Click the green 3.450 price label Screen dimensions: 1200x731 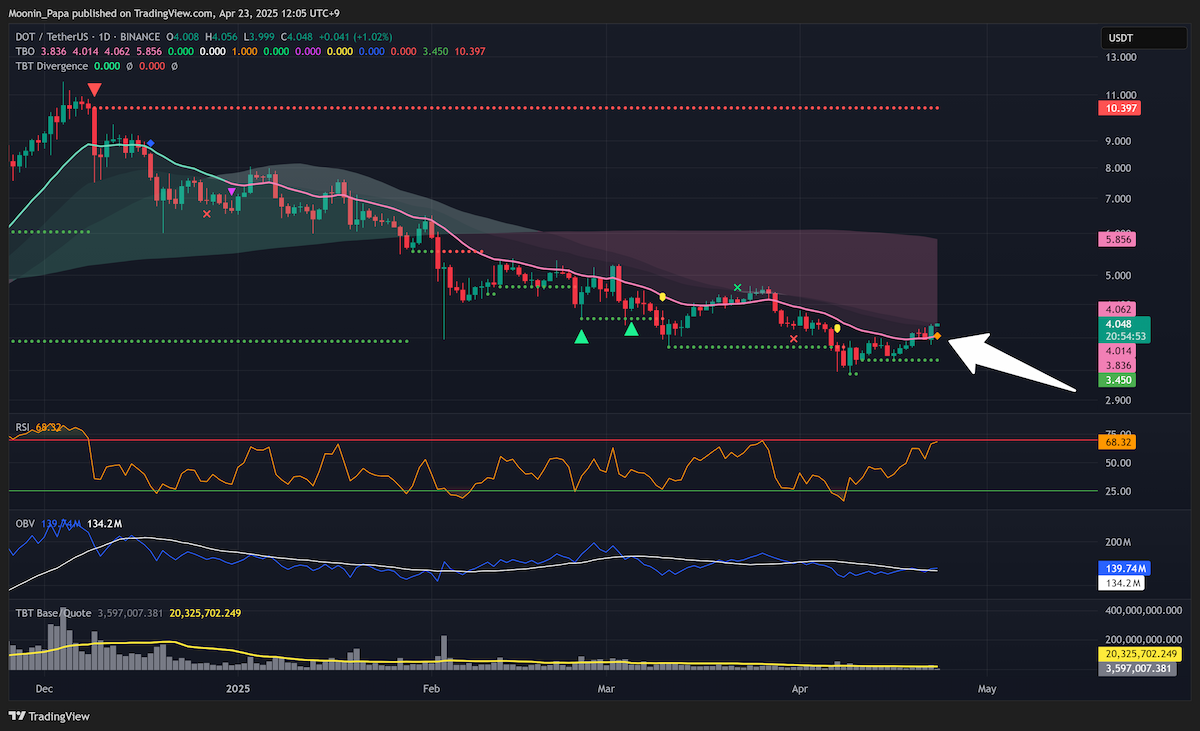click(1116, 380)
